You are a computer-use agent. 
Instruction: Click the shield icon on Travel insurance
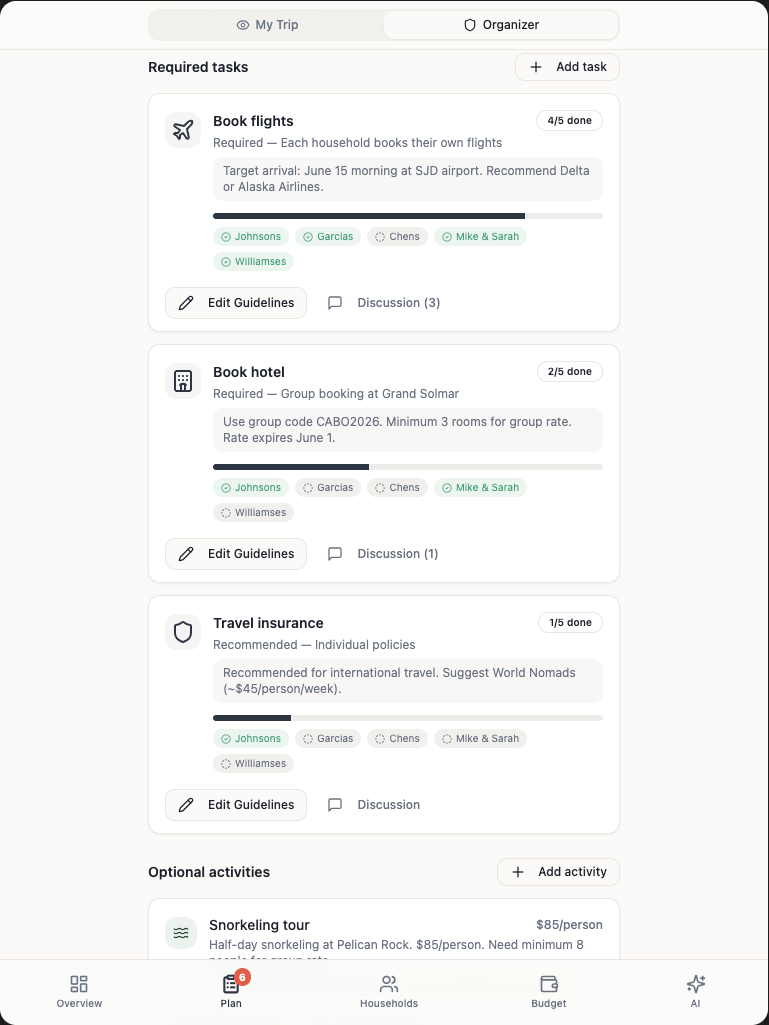[183, 632]
